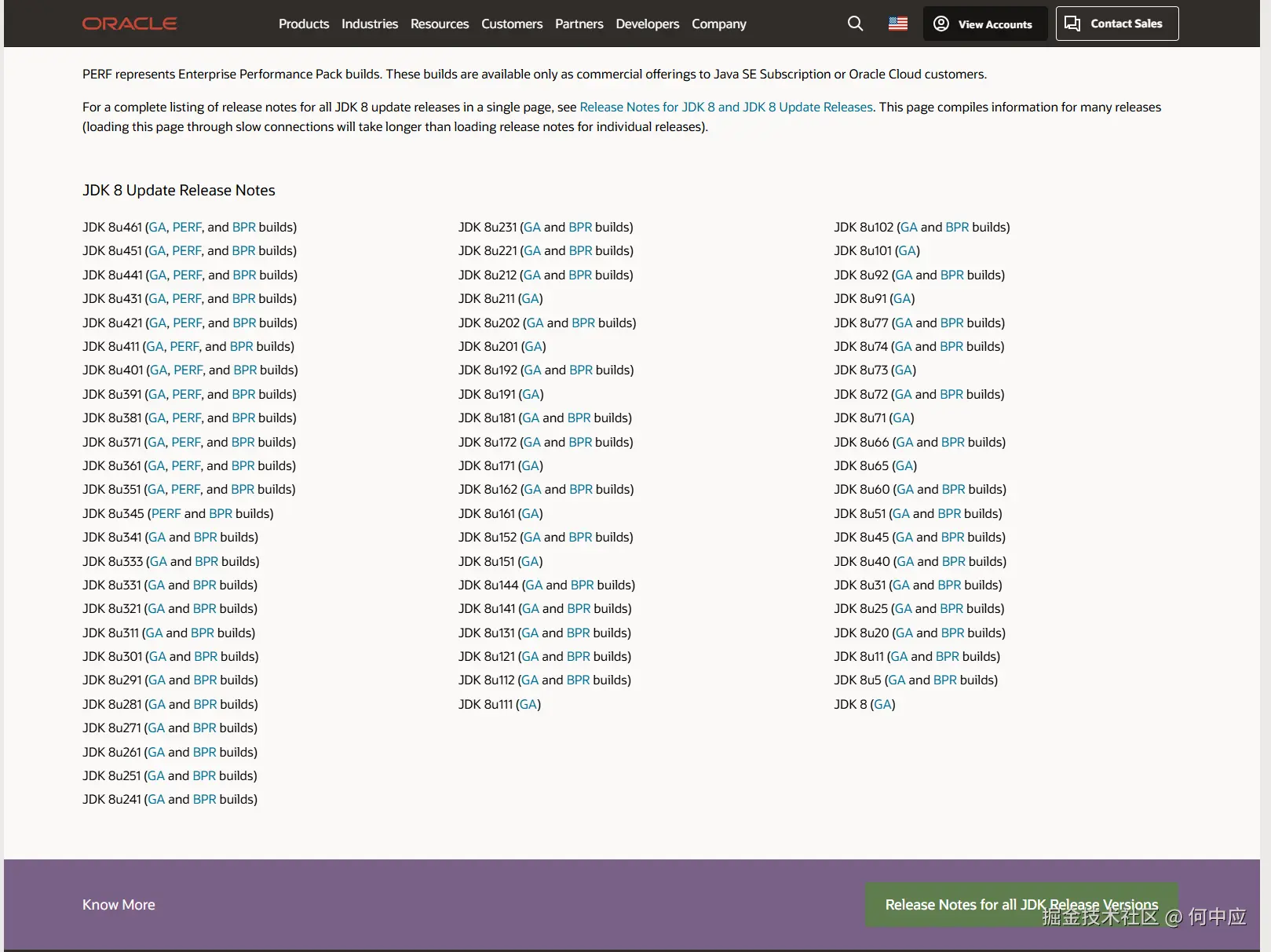Open the GA link for JDK 8u151

coord(531,561)
